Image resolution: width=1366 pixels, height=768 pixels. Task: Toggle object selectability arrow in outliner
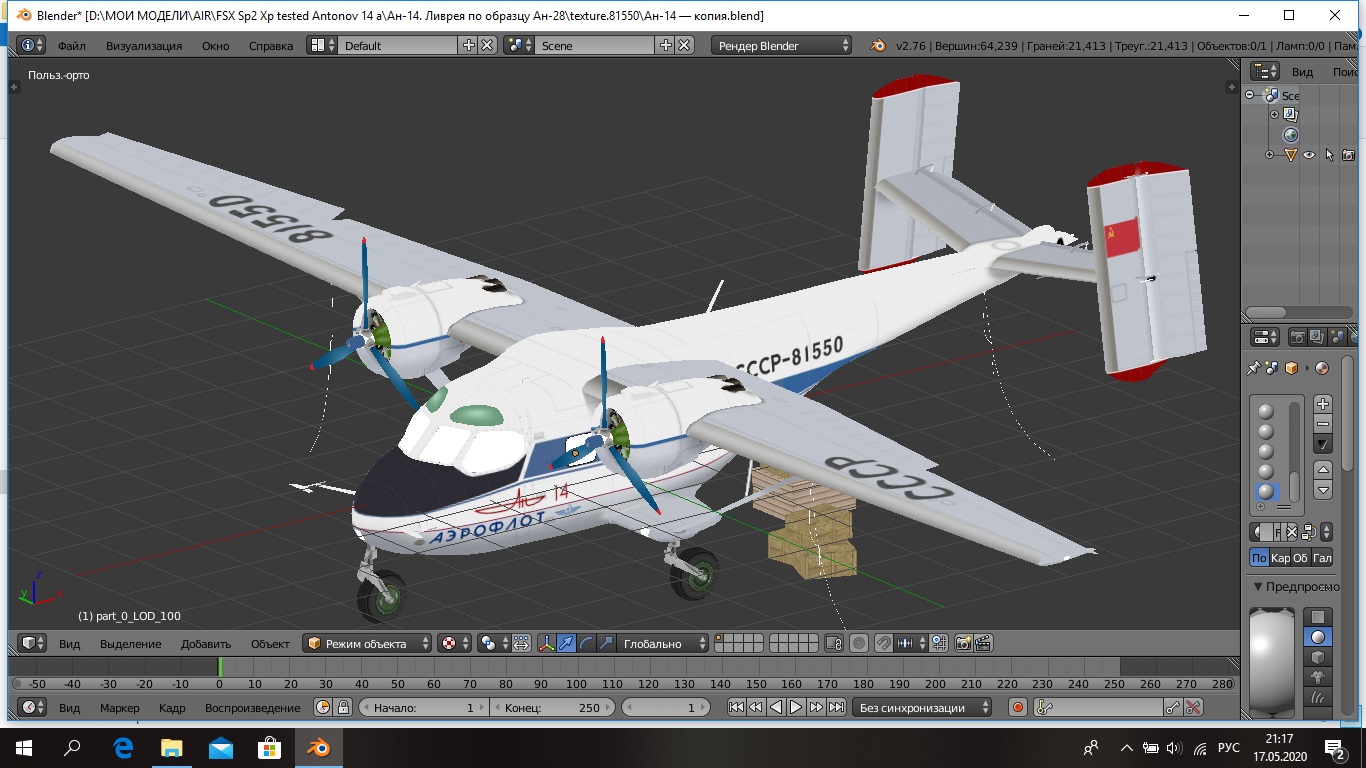coord(1329,155)
